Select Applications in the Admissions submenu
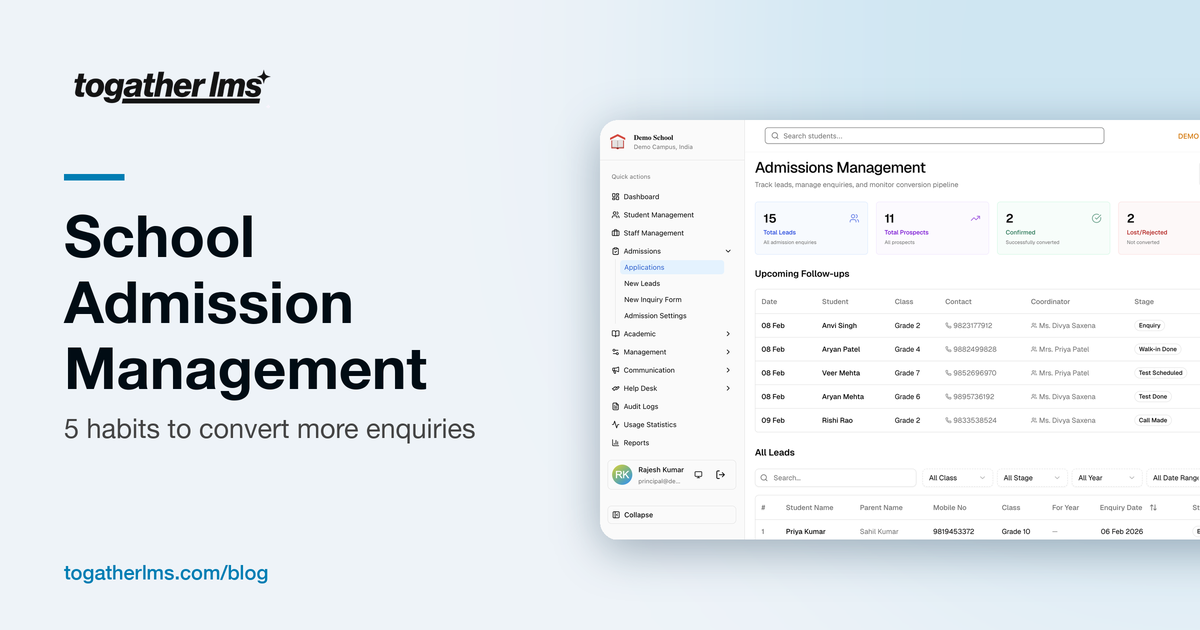This screenshot has height=630, width=1200. pyautogui.click(x=671, y=267)
